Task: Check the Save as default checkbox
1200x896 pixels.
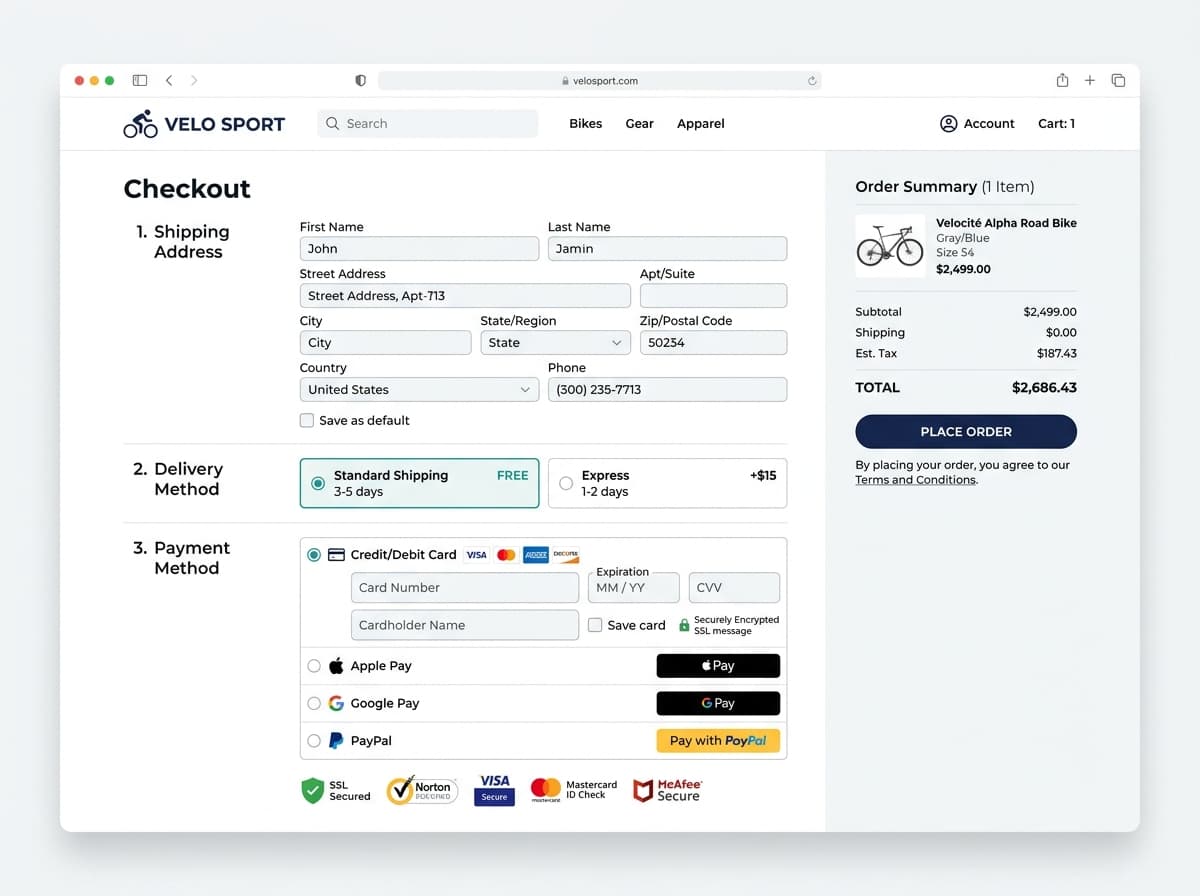Action: tap(307, 421)
